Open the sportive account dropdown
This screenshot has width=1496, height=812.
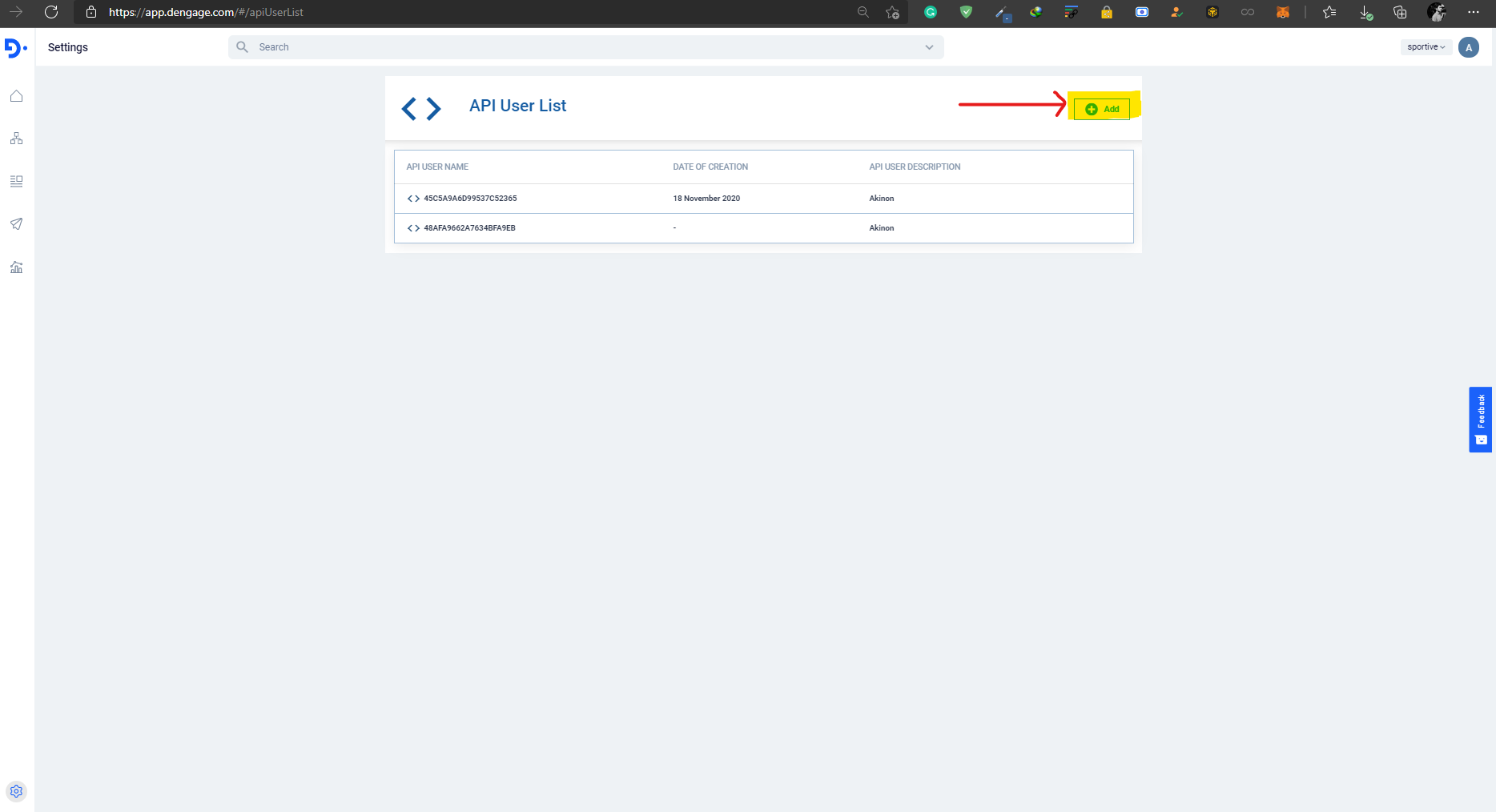(1426, 46)
